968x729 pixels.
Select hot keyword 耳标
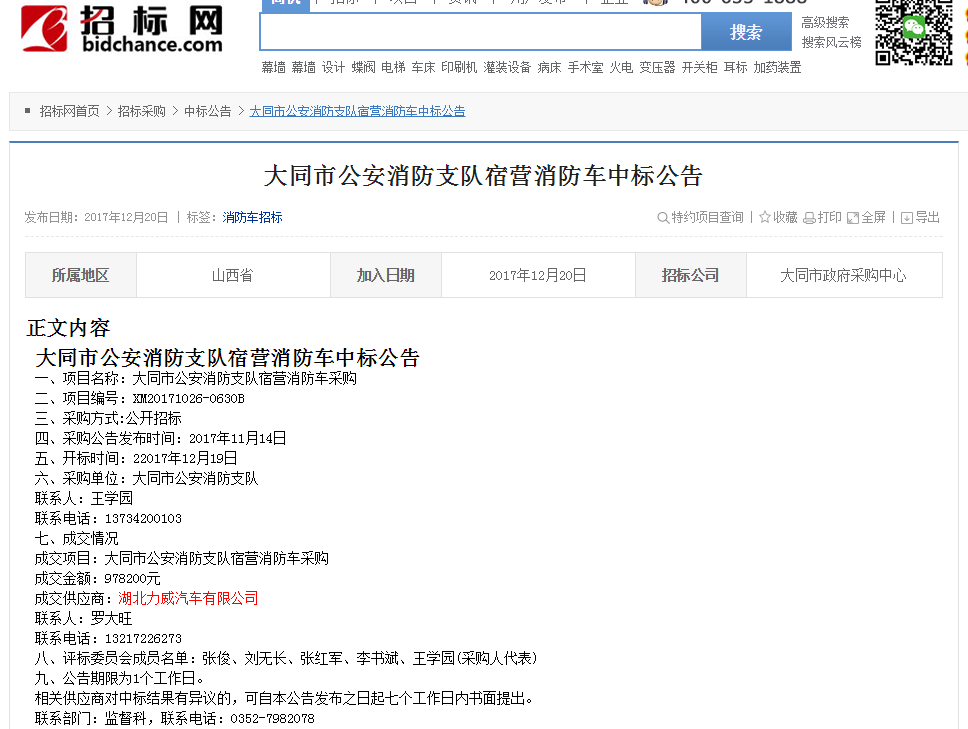[735, 67]
